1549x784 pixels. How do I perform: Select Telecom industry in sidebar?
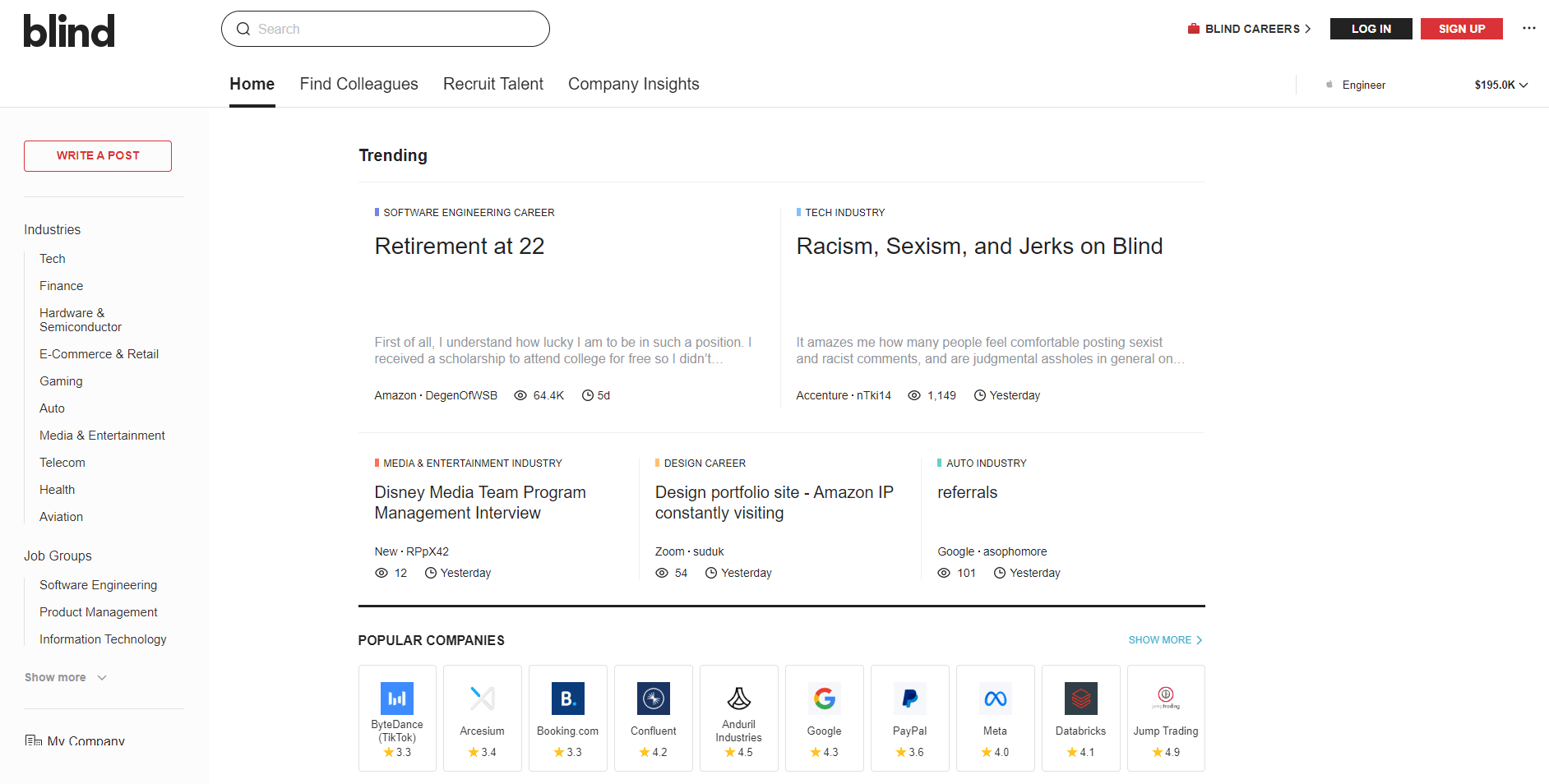pos(62,463)
